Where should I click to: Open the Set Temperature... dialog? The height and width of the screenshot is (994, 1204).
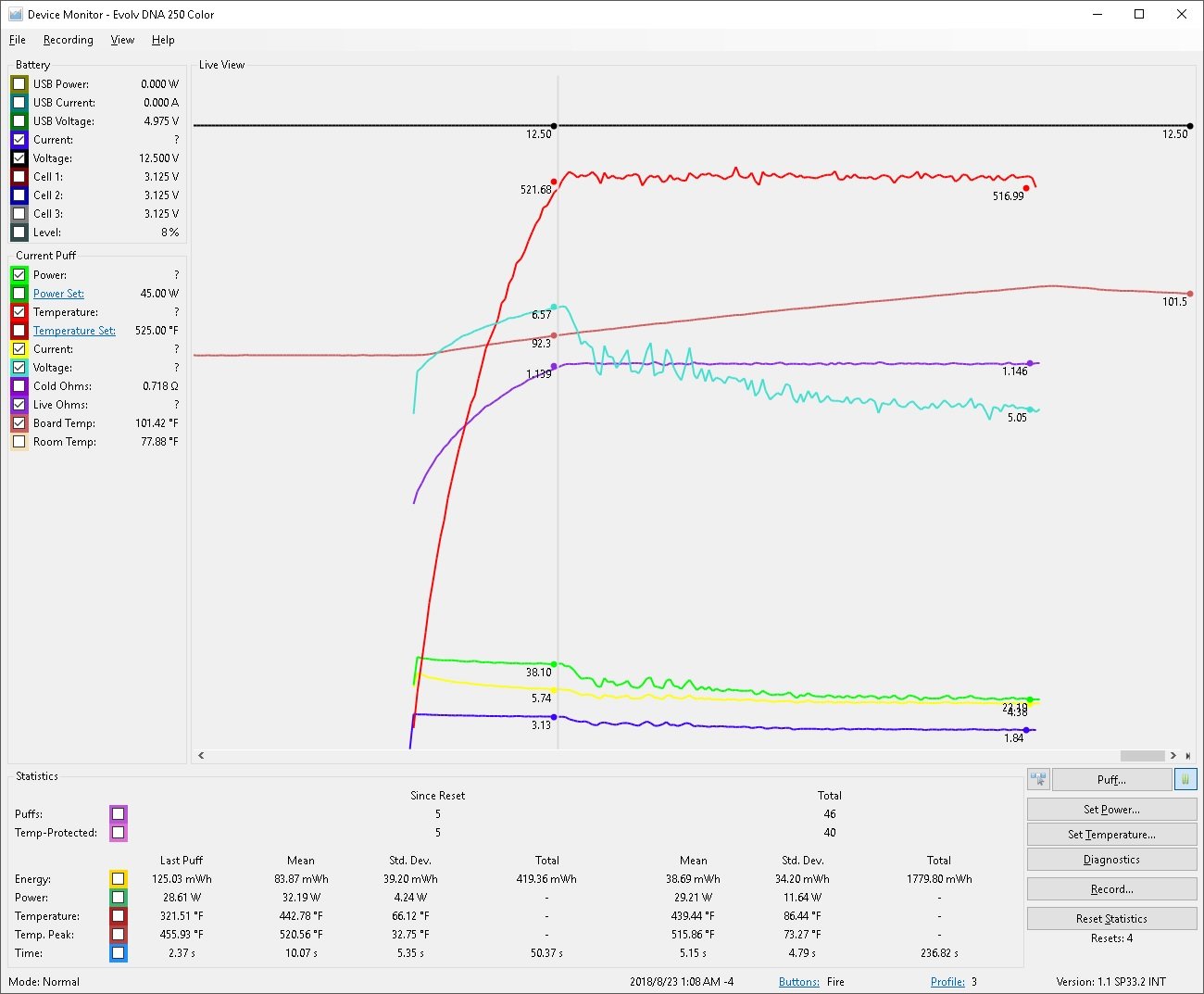tap(1111, 835)
